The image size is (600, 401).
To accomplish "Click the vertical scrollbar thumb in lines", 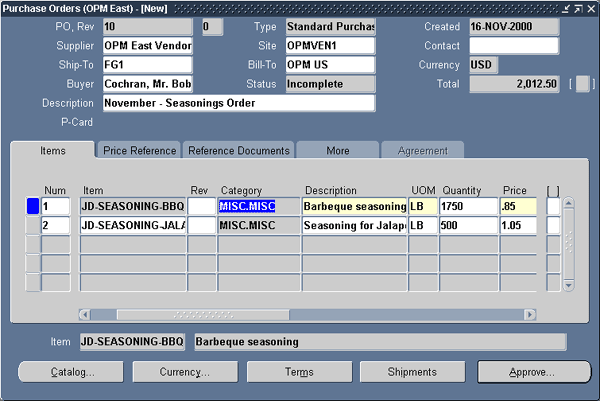I will coord(569,244).
